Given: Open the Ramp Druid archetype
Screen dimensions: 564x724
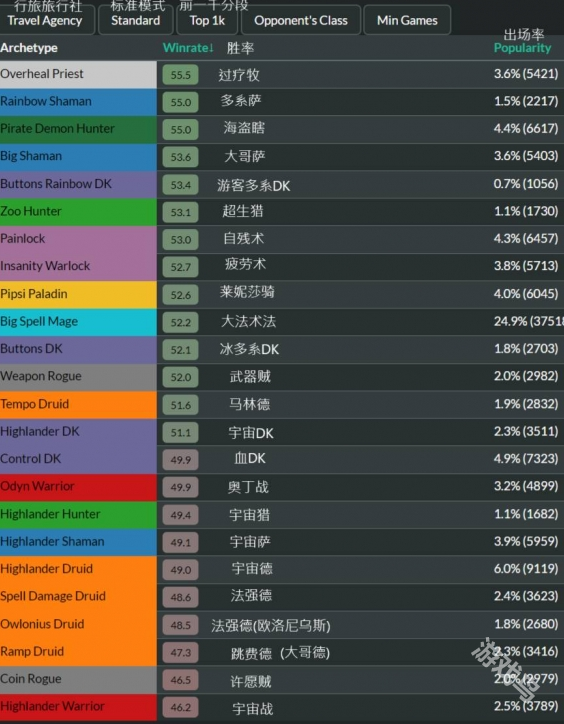Looking at the screenshot, I should [x=78, y=652].
